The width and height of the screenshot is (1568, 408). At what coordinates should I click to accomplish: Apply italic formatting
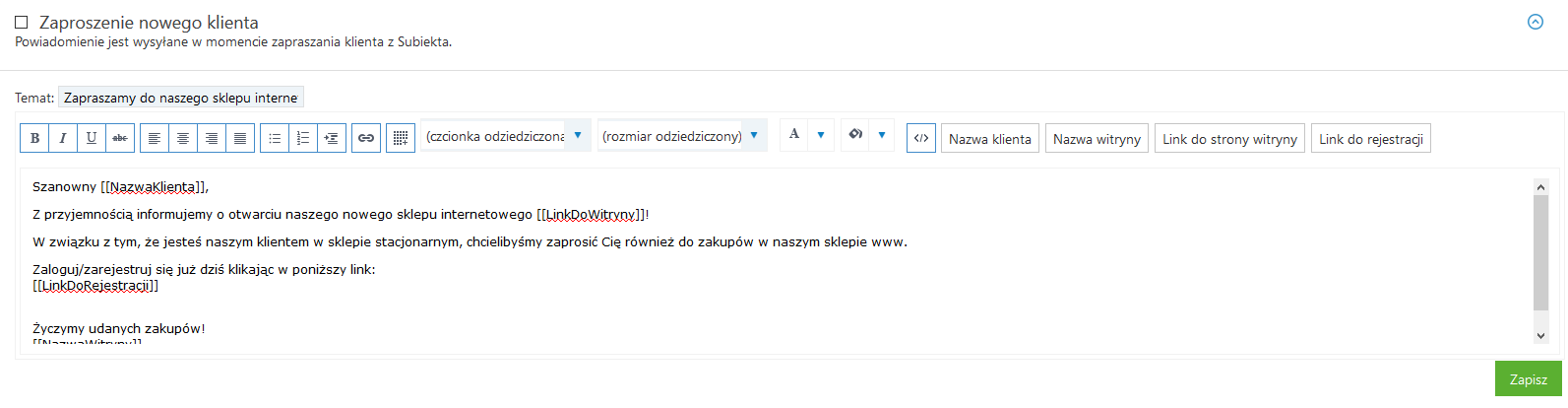tap(63, 138)
